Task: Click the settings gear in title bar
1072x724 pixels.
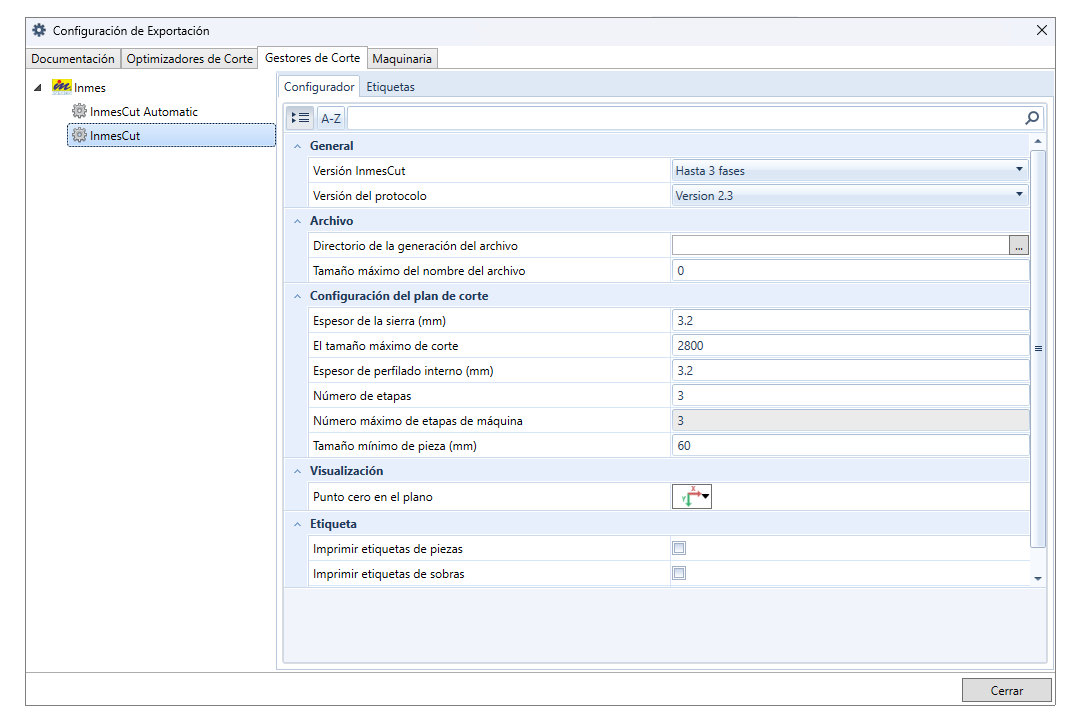Action: tap(39, 30)
